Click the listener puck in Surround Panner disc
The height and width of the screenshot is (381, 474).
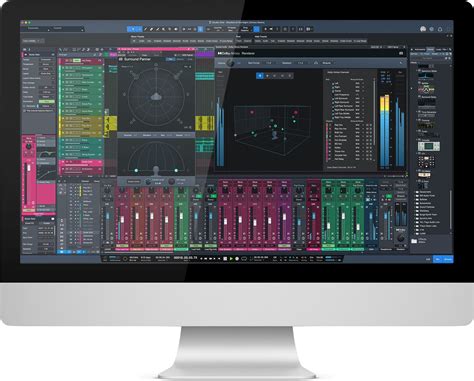pyautogui.click(x=156, y=97)
